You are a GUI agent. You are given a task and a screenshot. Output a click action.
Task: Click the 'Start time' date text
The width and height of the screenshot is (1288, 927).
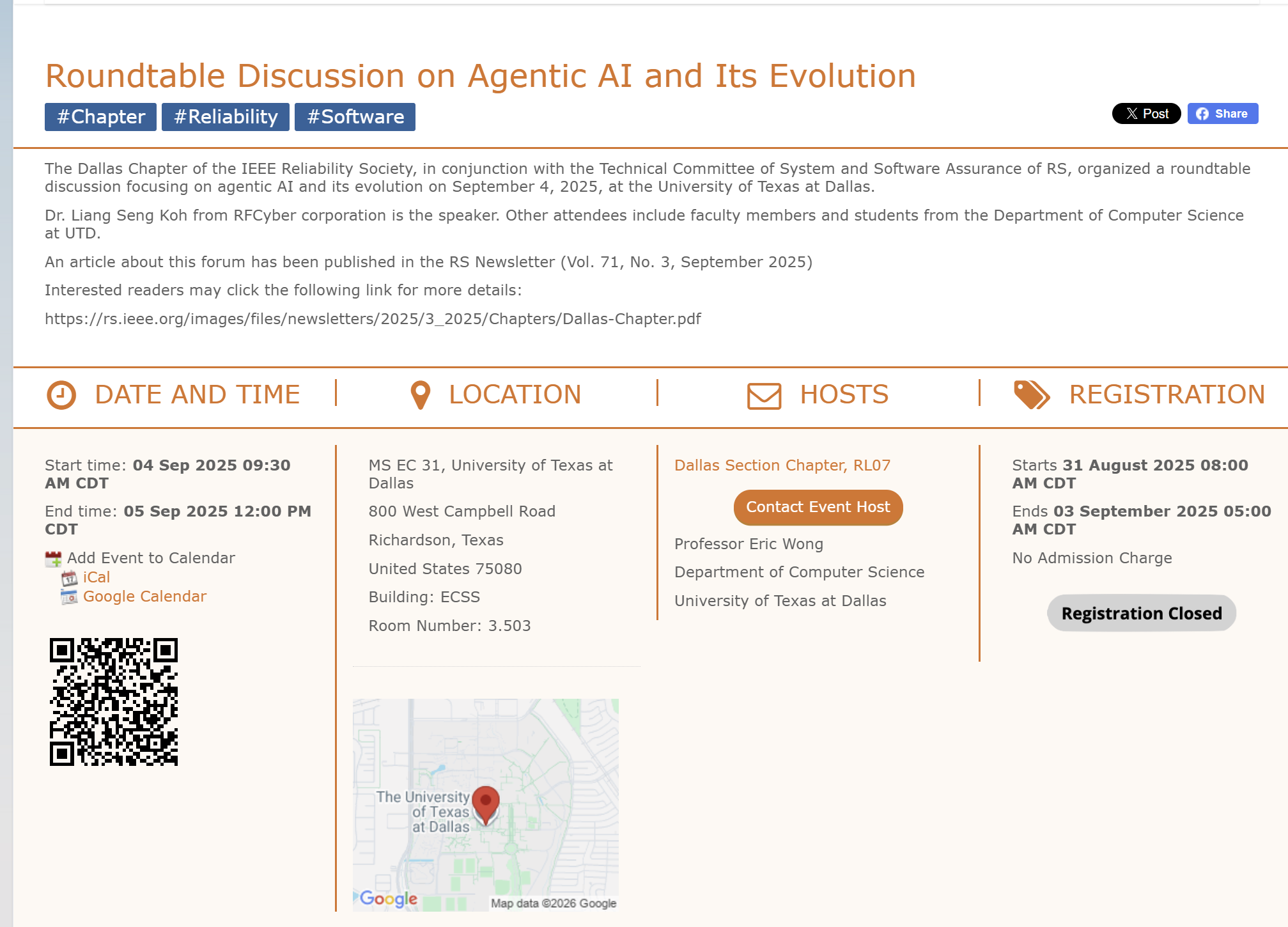[x=167, y=474]
